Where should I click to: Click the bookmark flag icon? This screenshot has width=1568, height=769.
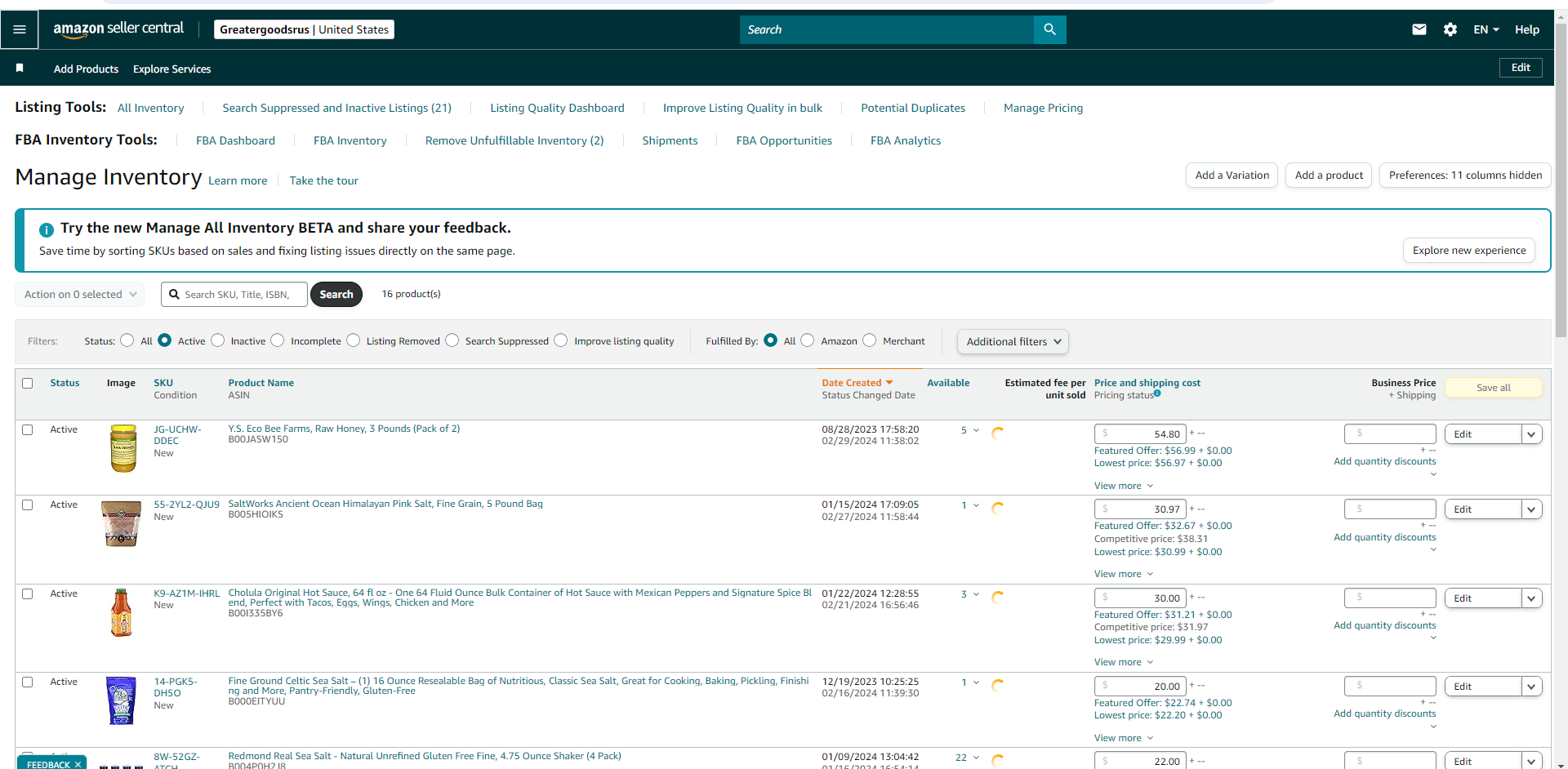pos(20,68)
